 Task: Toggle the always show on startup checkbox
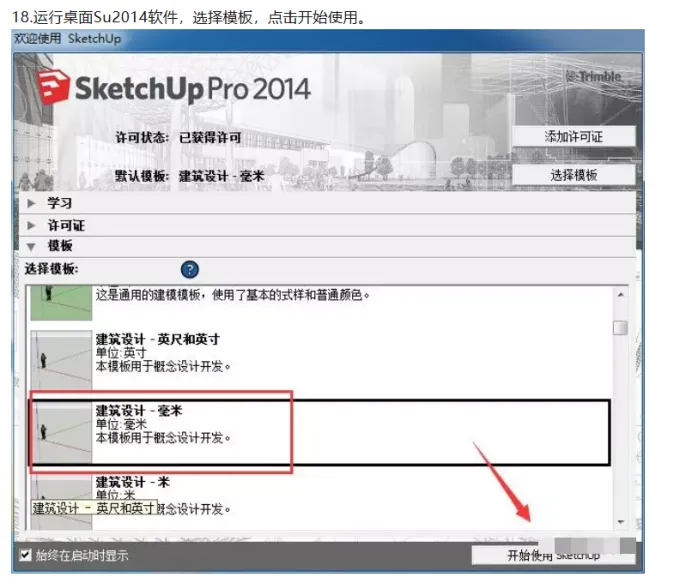click(26, 554)
